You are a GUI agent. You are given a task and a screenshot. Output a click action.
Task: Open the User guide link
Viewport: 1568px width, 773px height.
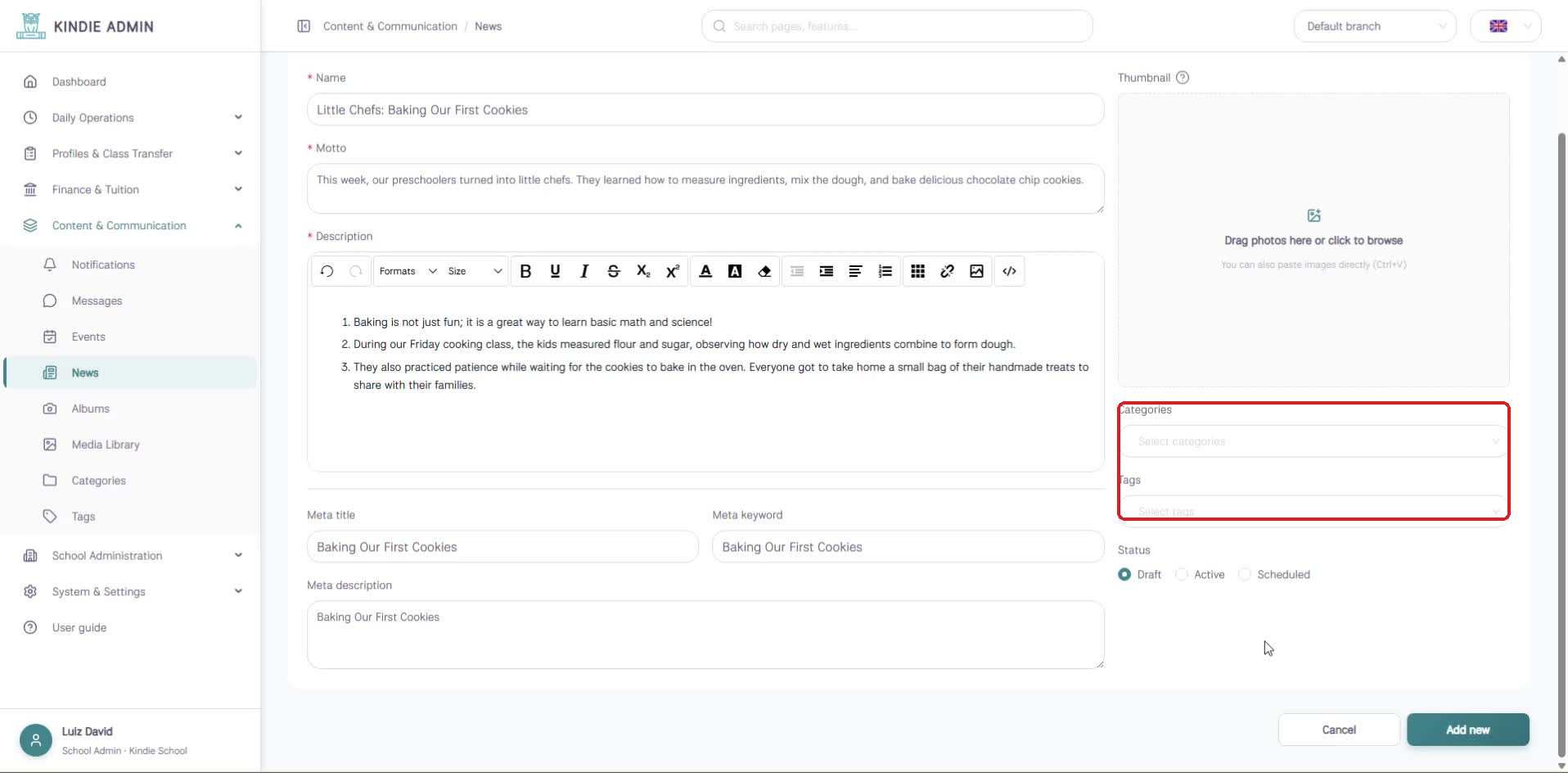[79, 628]
